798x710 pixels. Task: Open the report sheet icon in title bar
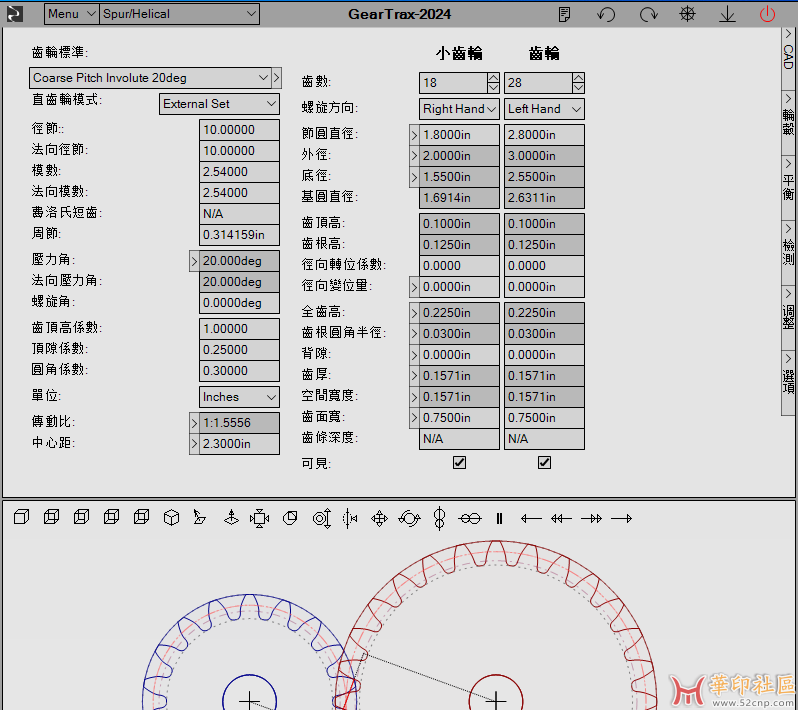click(564, 14)
